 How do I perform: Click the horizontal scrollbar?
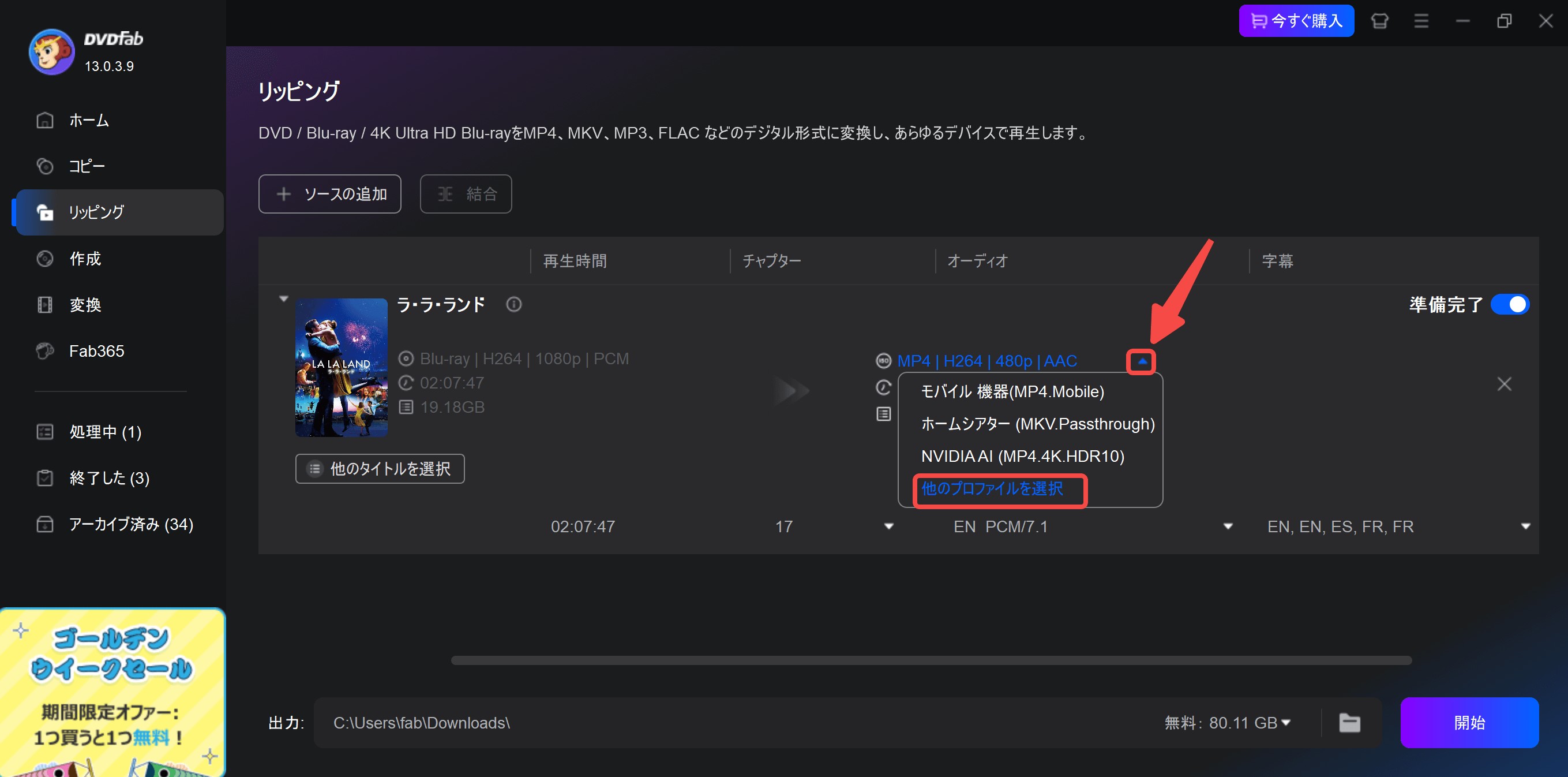point(931,661)
